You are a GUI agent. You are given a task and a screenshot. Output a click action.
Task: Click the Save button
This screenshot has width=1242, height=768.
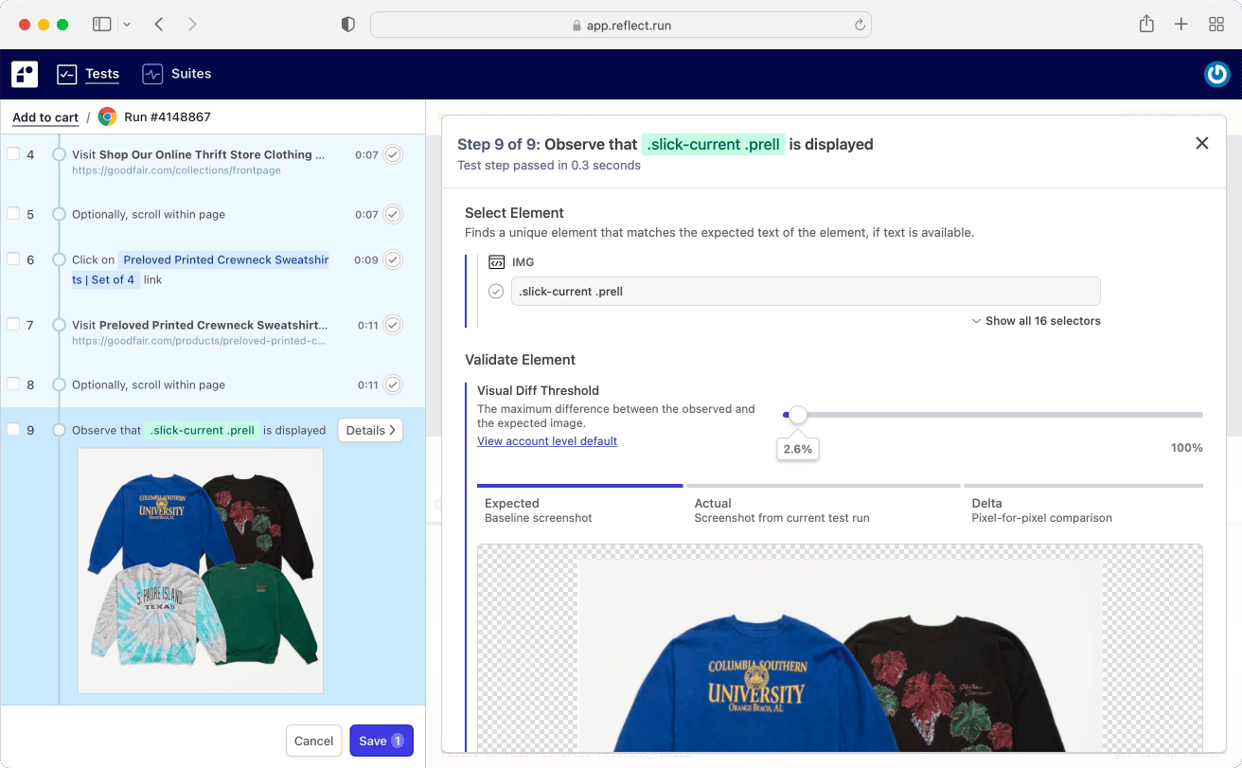[x=381, y=741]
